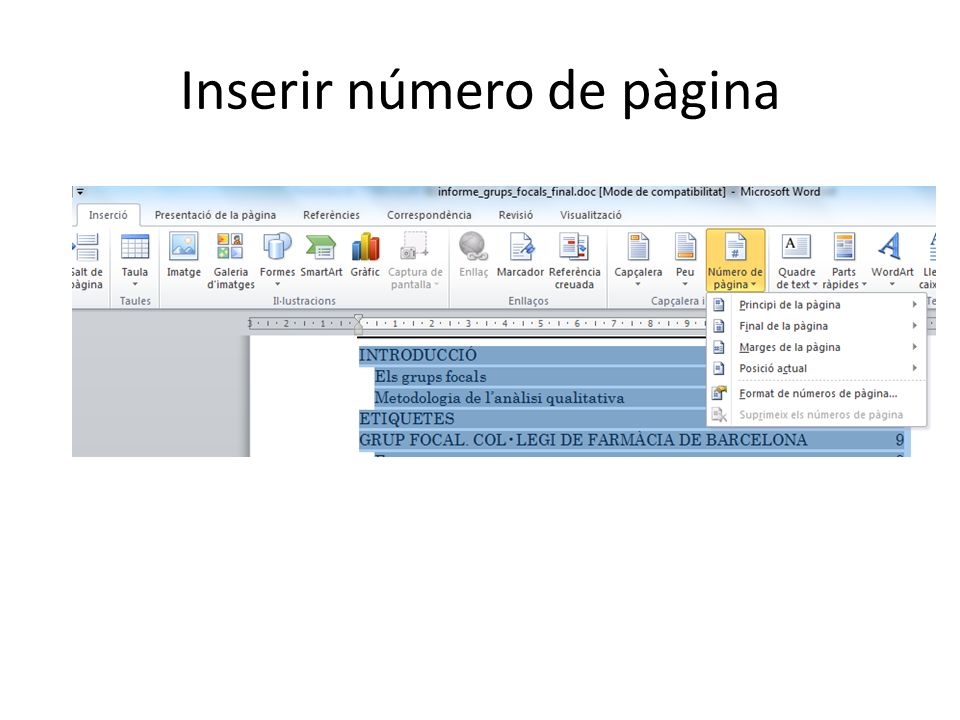This screenshot has height=720, width=960.
Task: Click the Format de números de pàgina icon
Action: click(719, 394)
